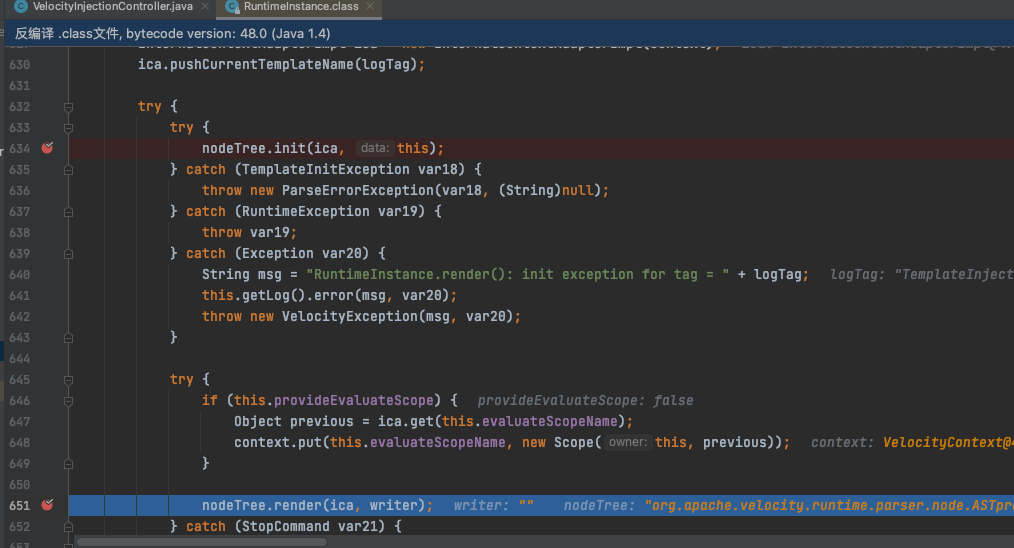Click the pushCurrentTemplateName method call
Viewport: 1014px width, 548px height.
click(261, 65)
